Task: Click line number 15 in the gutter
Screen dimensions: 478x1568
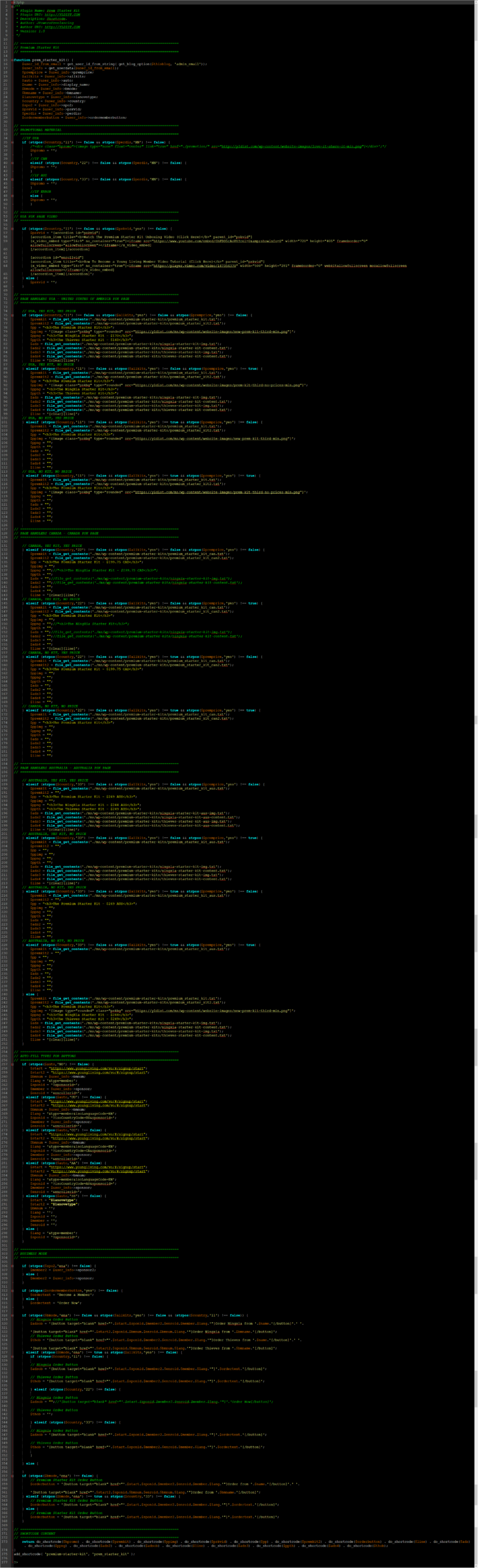Action: (5, 60)
